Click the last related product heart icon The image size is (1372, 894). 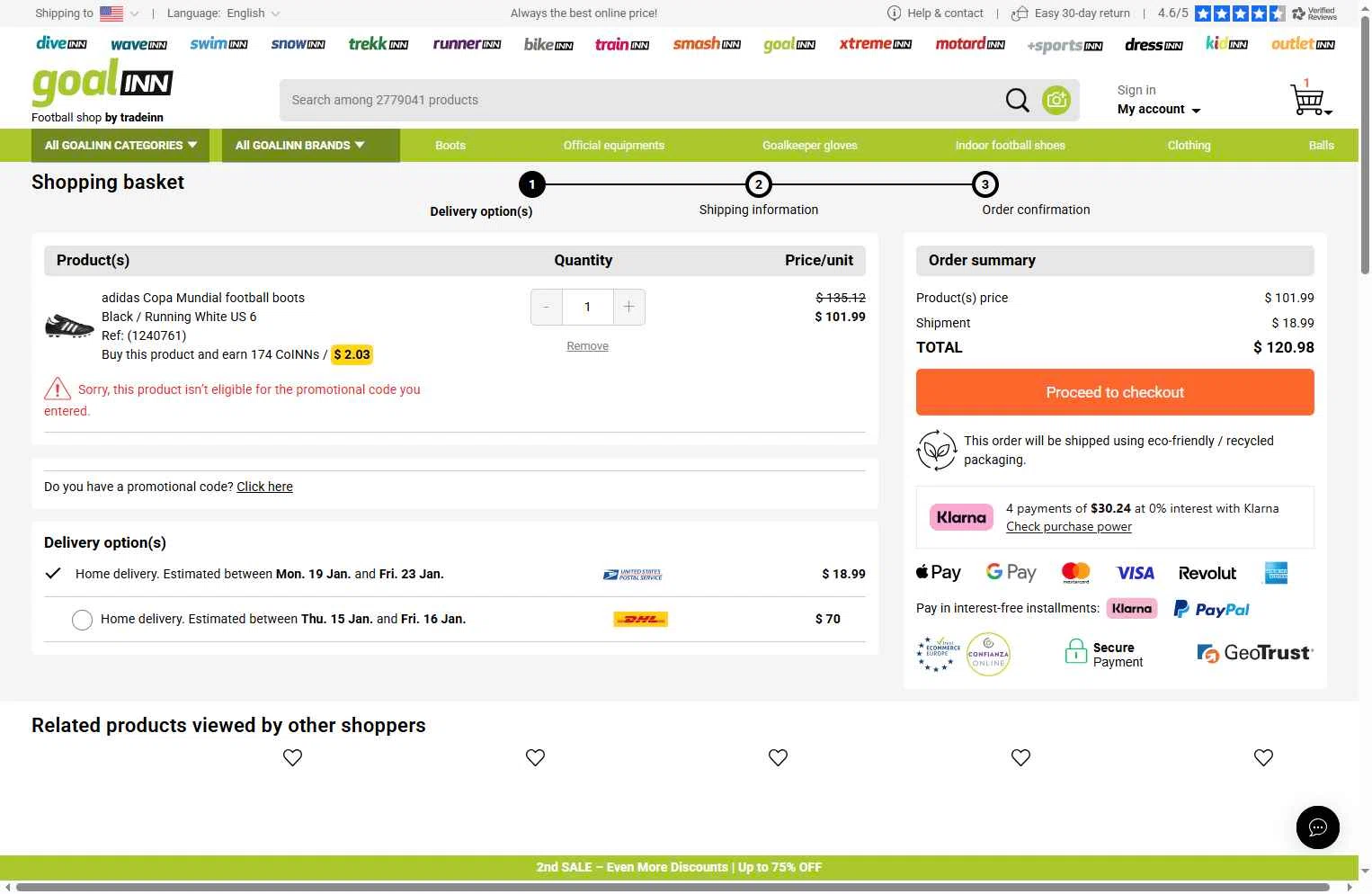click(x=1263, y=757)
